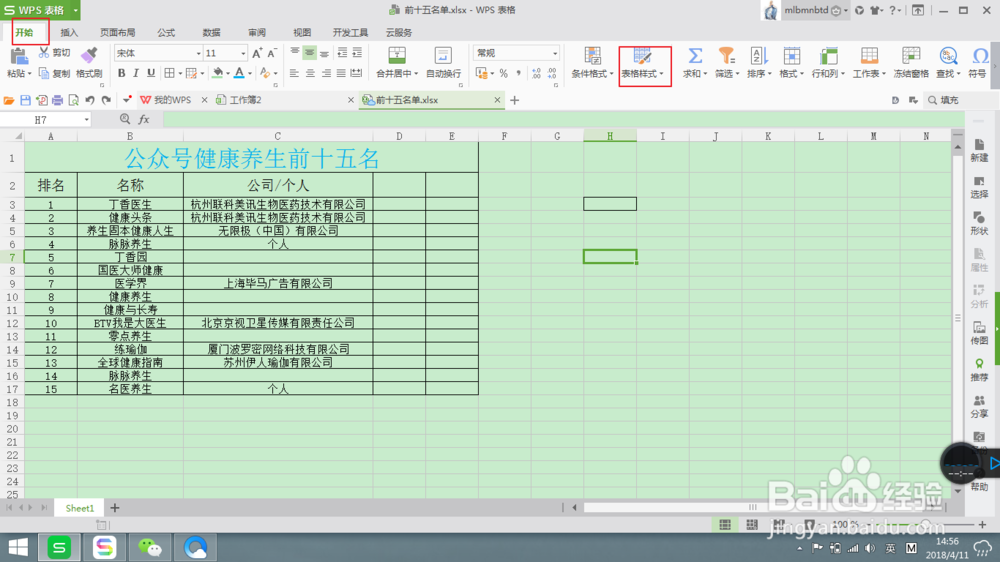The width and height of the screenshot is (1000, 562).
Task: Click the Open folder icon in quick toolbar
Action: pos(9,100)
